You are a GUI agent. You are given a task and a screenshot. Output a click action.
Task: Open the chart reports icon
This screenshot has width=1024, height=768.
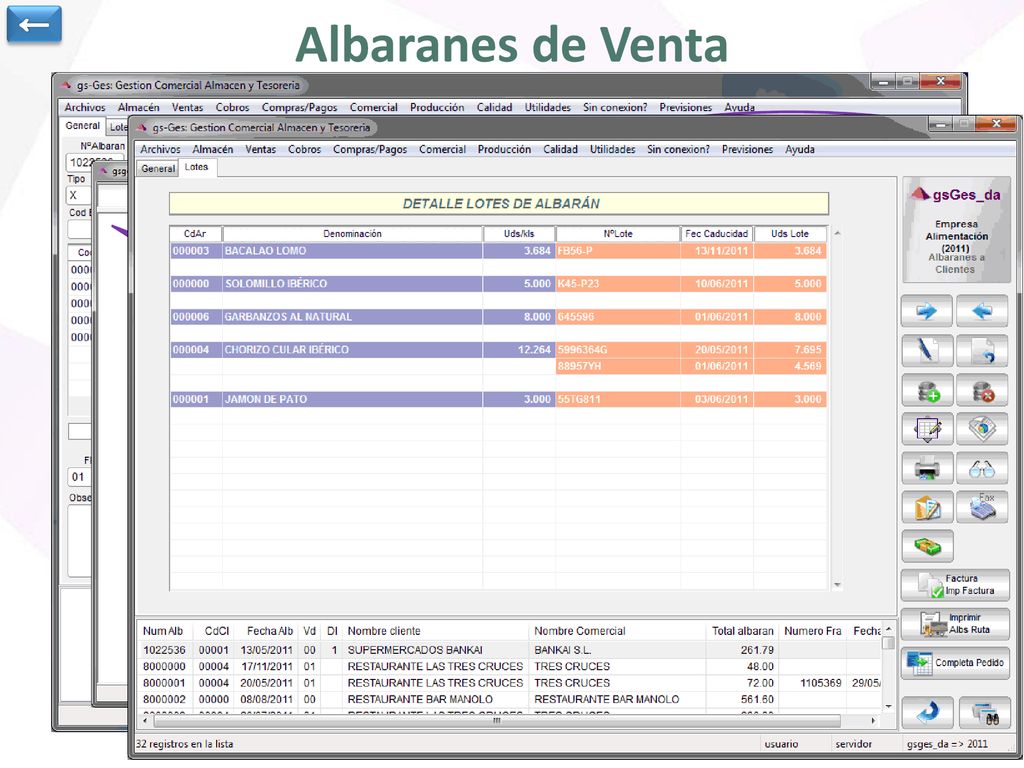(982, 429)
